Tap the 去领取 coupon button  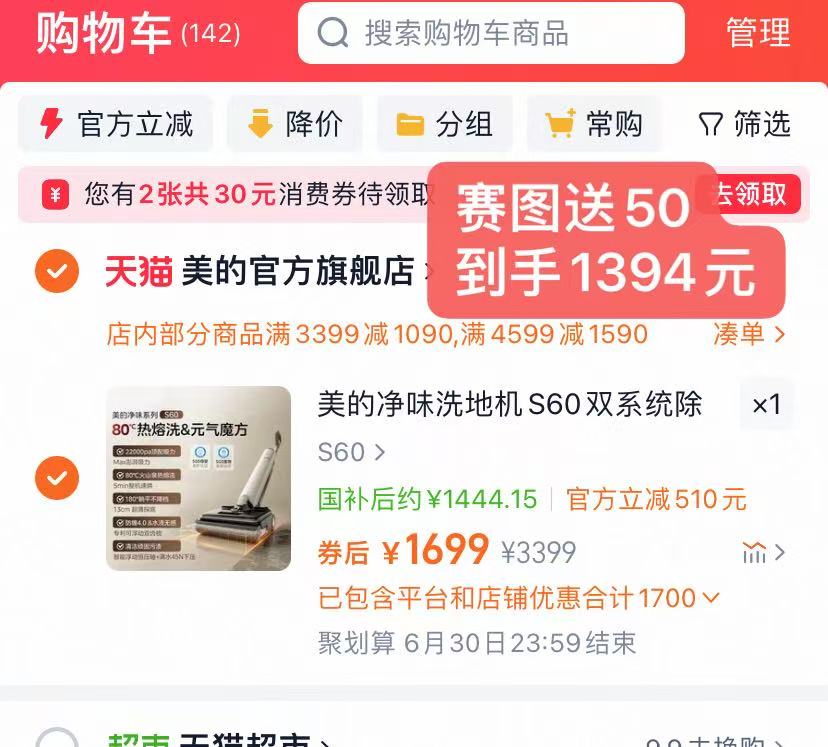(x=752, y=194)
